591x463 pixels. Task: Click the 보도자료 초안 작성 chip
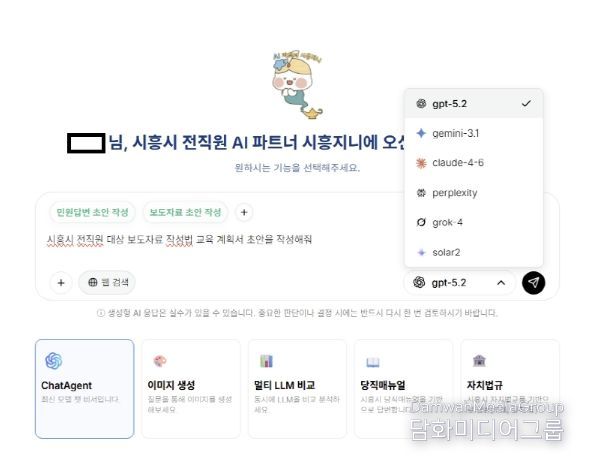pos(185,212)
